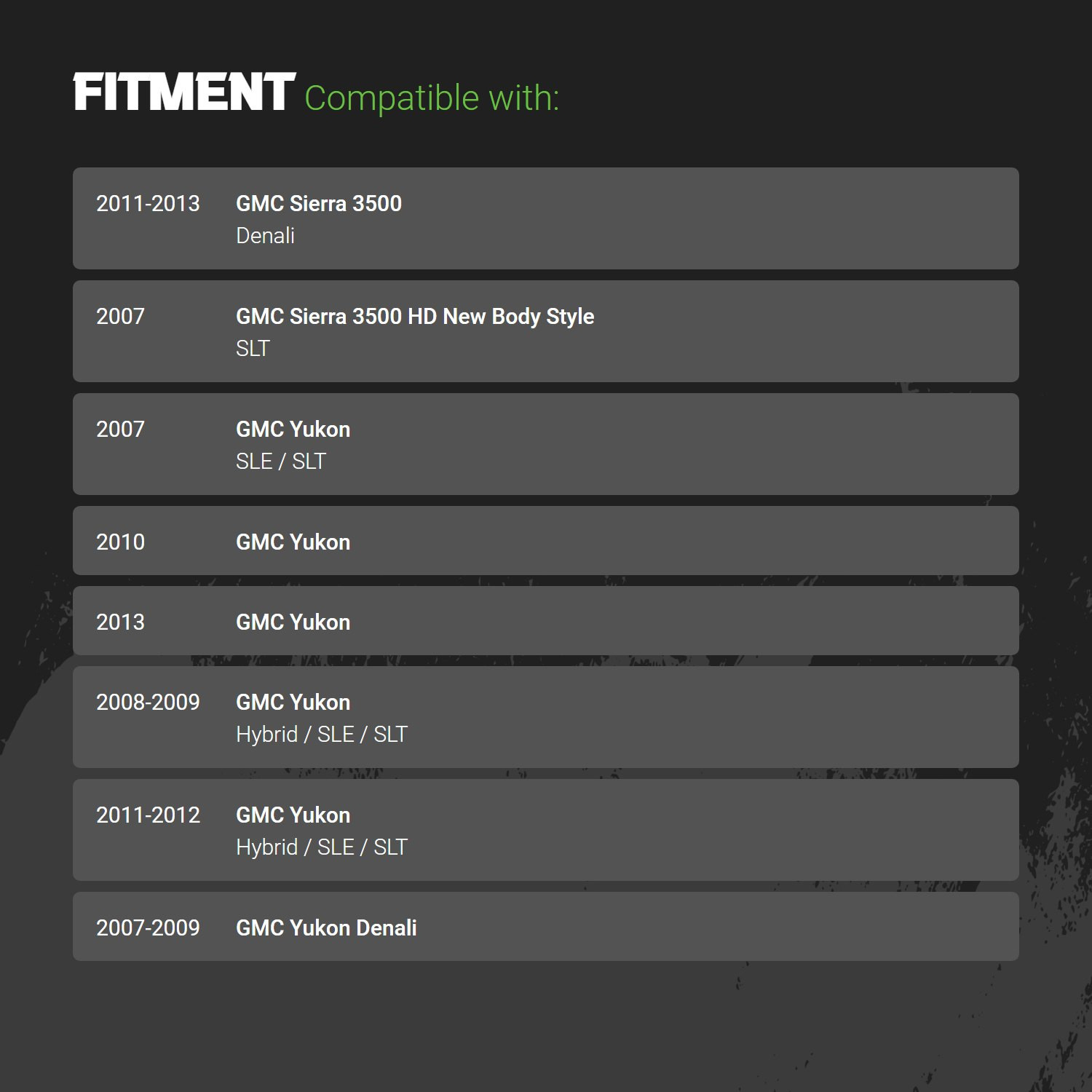The image size is (1092, 1092).
Task: Select GMC Yukon title in 2008-2009 row
Action: pos(293,703)
